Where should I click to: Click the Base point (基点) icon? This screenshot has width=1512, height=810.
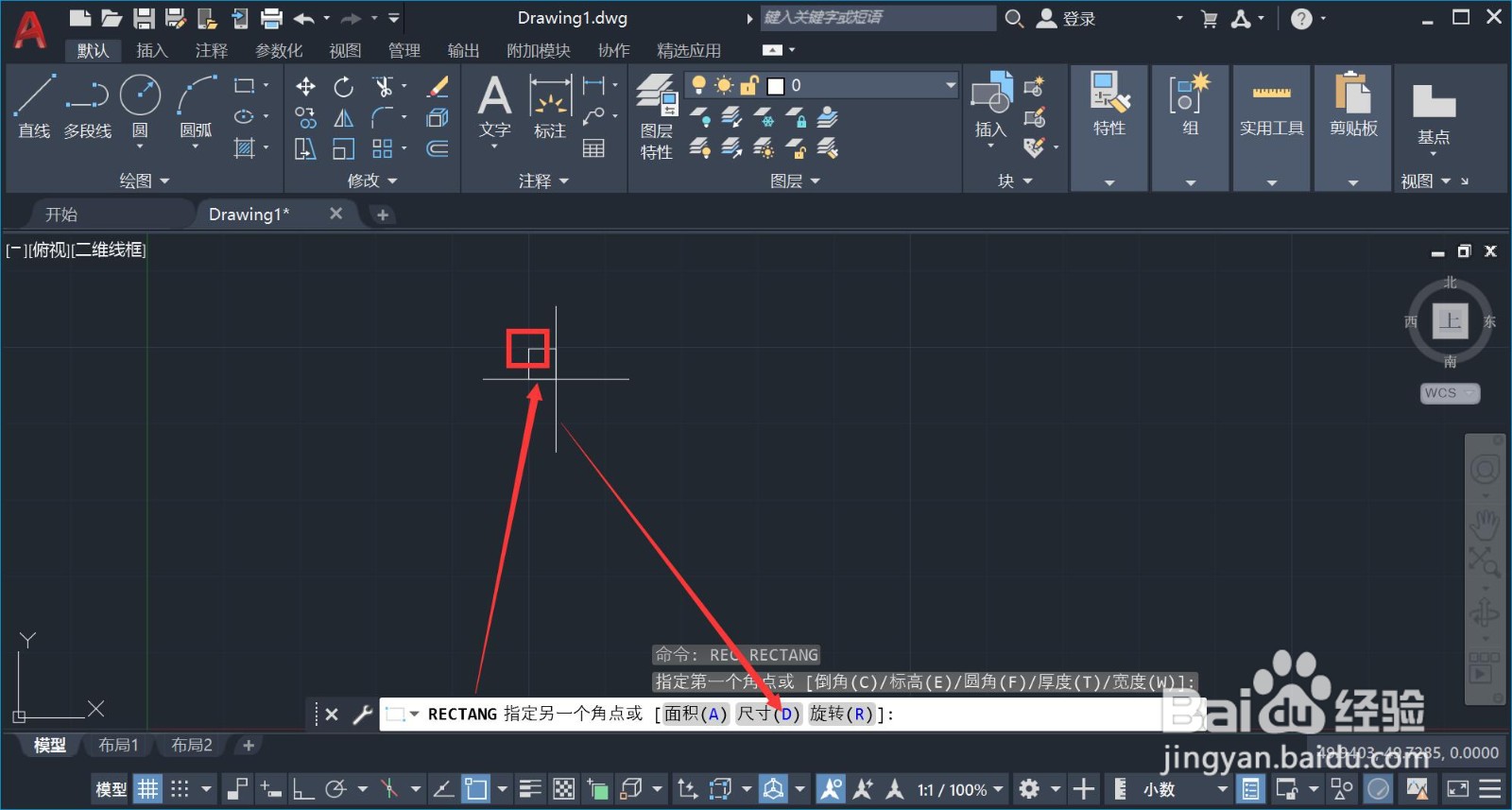click(x=1434, y=113)
